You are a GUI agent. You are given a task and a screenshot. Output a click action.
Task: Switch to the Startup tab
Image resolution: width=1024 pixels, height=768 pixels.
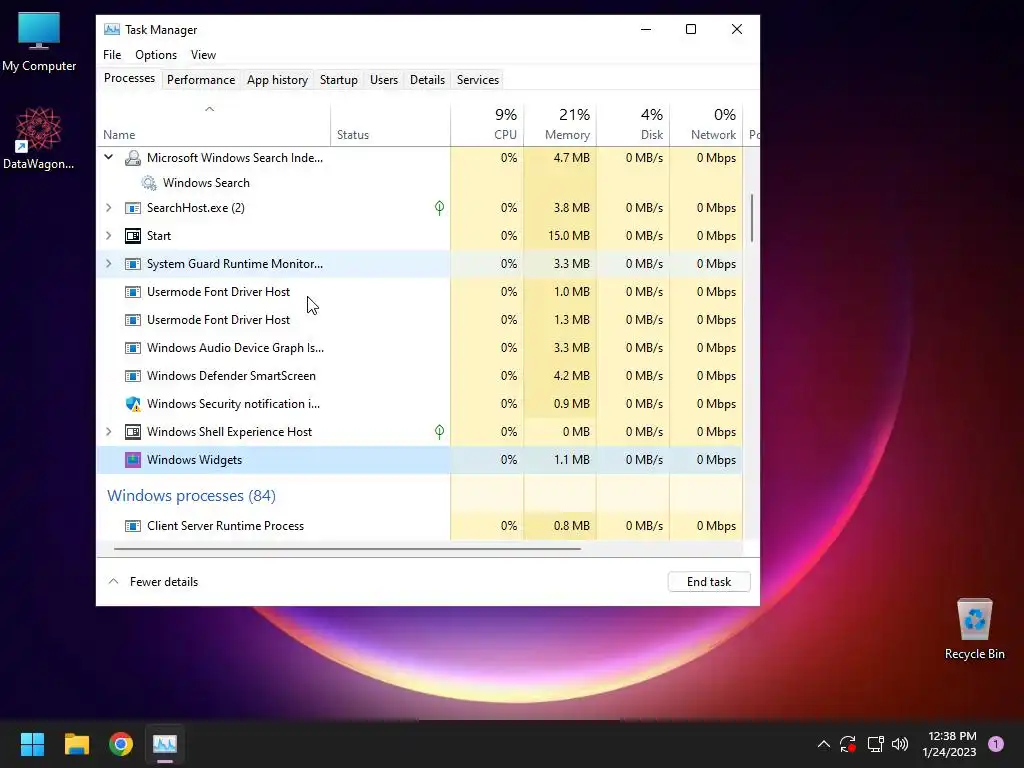339,80
